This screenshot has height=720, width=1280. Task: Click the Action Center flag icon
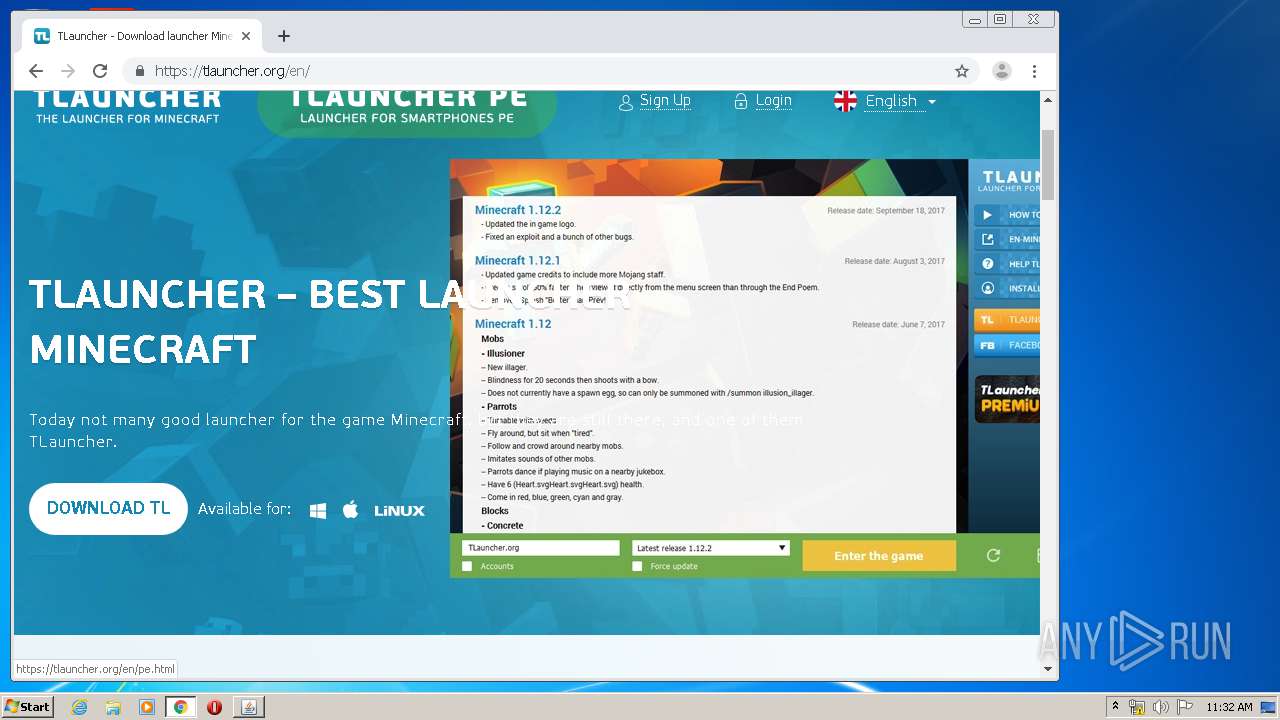(x=1183, y=707)
